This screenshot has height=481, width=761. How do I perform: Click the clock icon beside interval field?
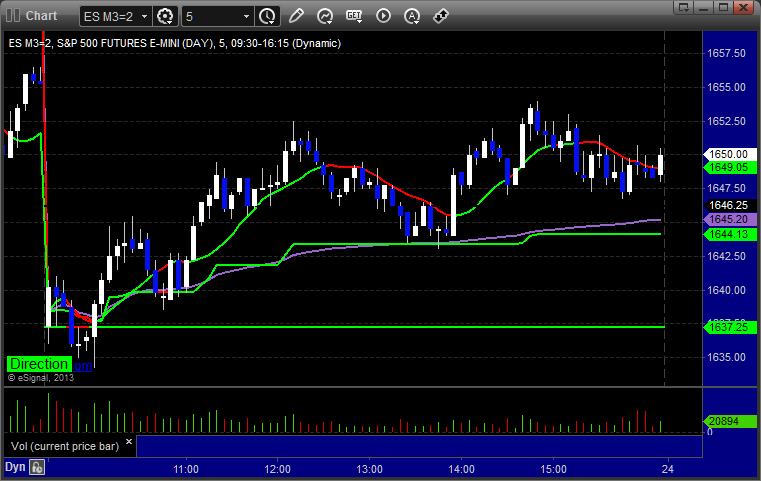click(x=267, y=16)
